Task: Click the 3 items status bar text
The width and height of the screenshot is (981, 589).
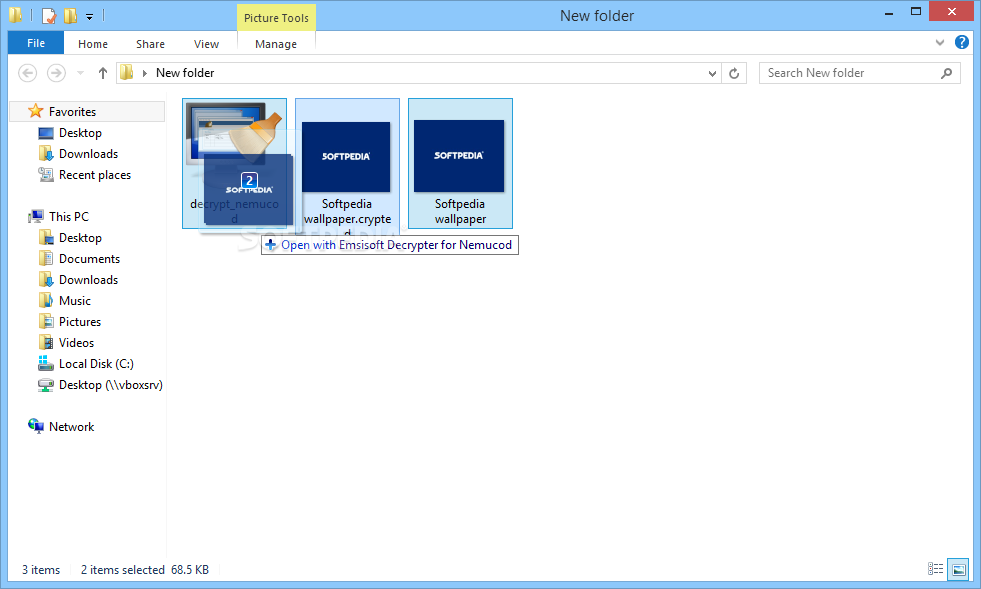Action: click(x=41, y=570)
